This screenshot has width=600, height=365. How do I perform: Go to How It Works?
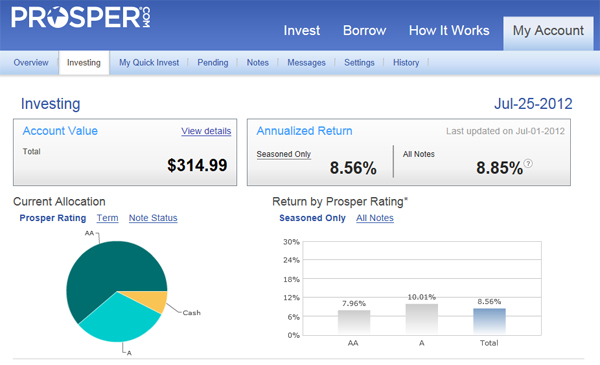coord(449,30)
